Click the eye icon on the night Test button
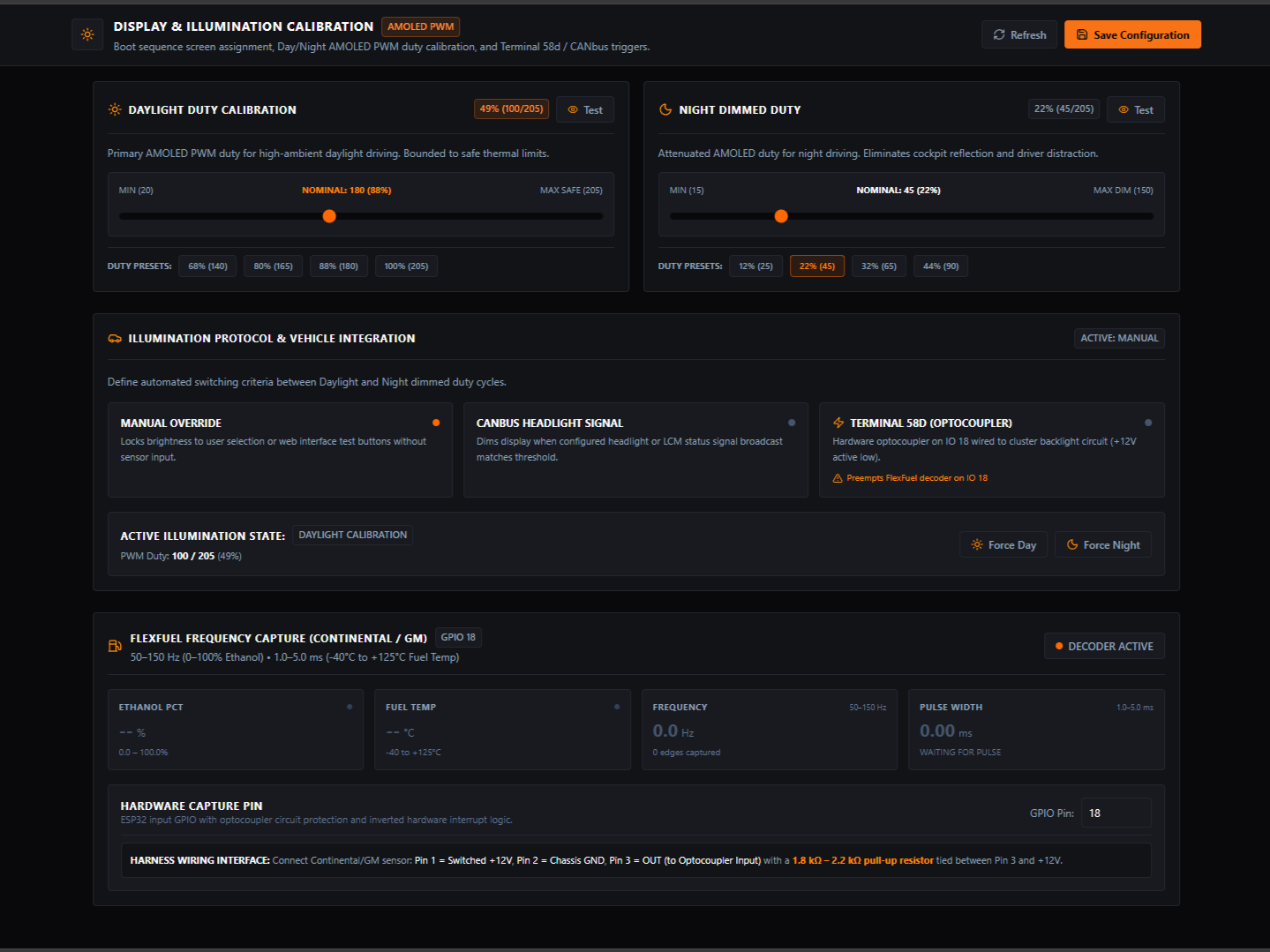The width and height of the screenshot is (1270, 952). (x=1123, y=109)
